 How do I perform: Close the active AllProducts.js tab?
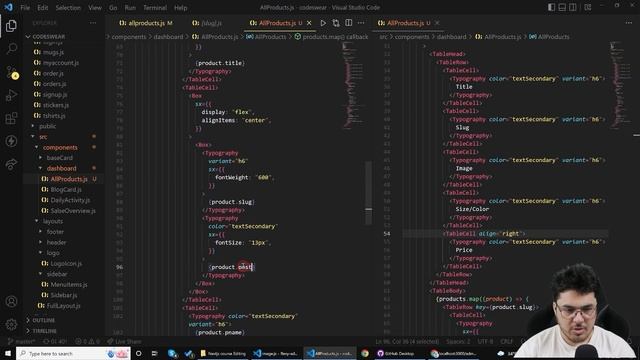pos(309,23)
